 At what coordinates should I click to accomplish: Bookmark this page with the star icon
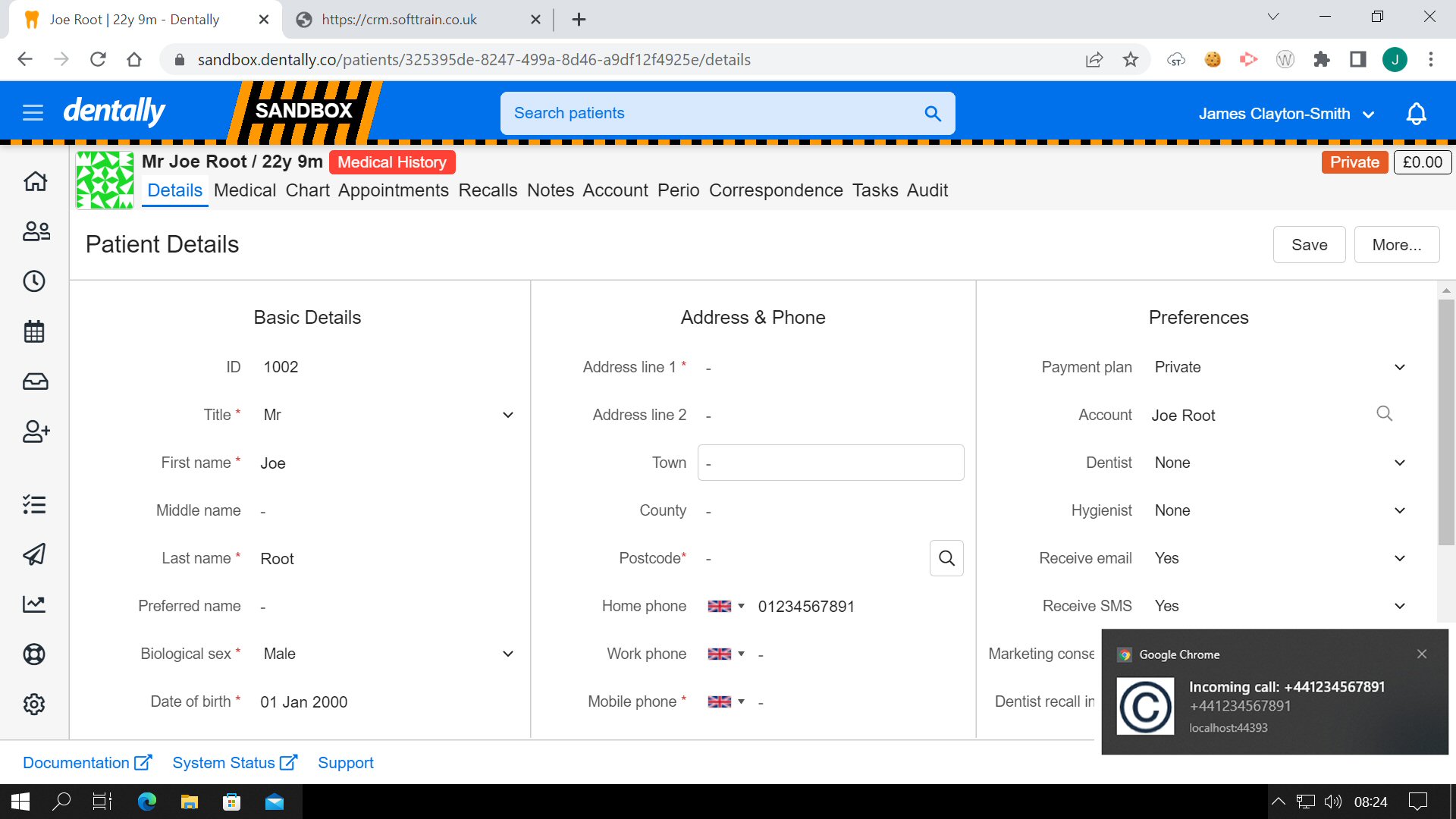click(x=1131, y=59)
